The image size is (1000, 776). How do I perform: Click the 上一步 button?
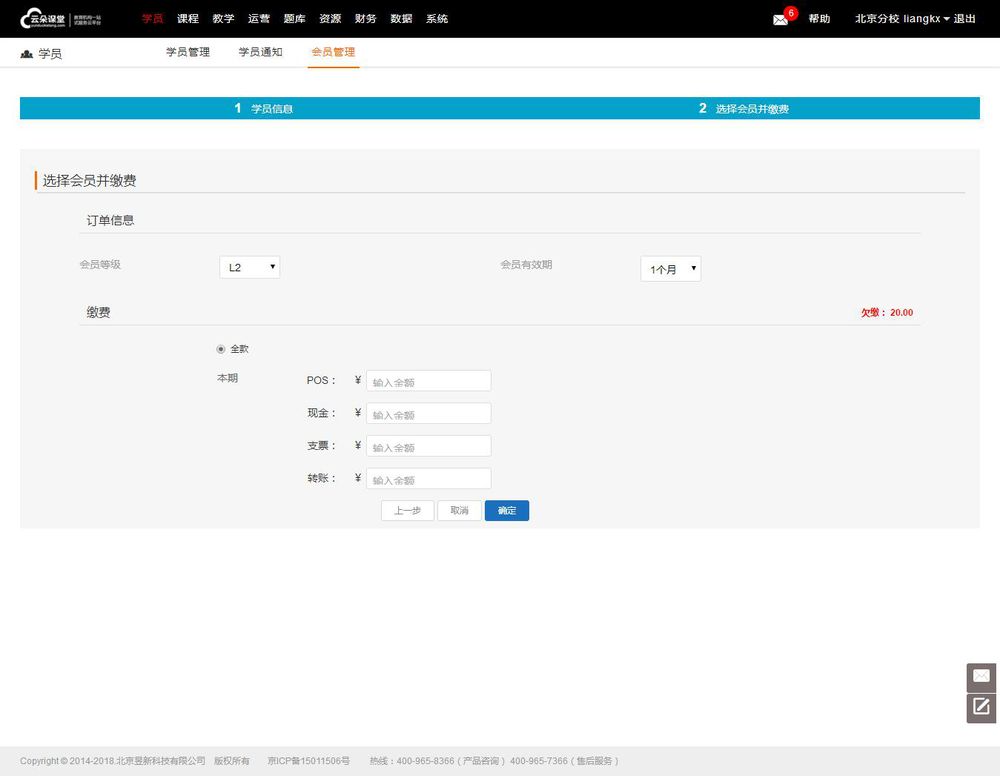point(408,510)
